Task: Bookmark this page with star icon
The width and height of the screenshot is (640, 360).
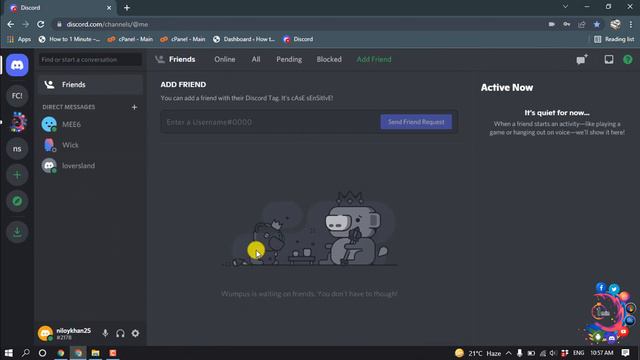Action: 597,24
